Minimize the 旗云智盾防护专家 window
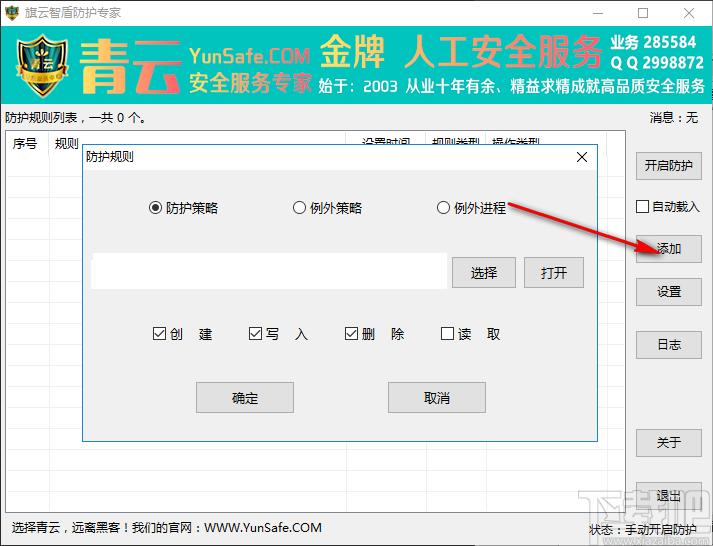Screen dimensions: 713x546 coord(598,13)
